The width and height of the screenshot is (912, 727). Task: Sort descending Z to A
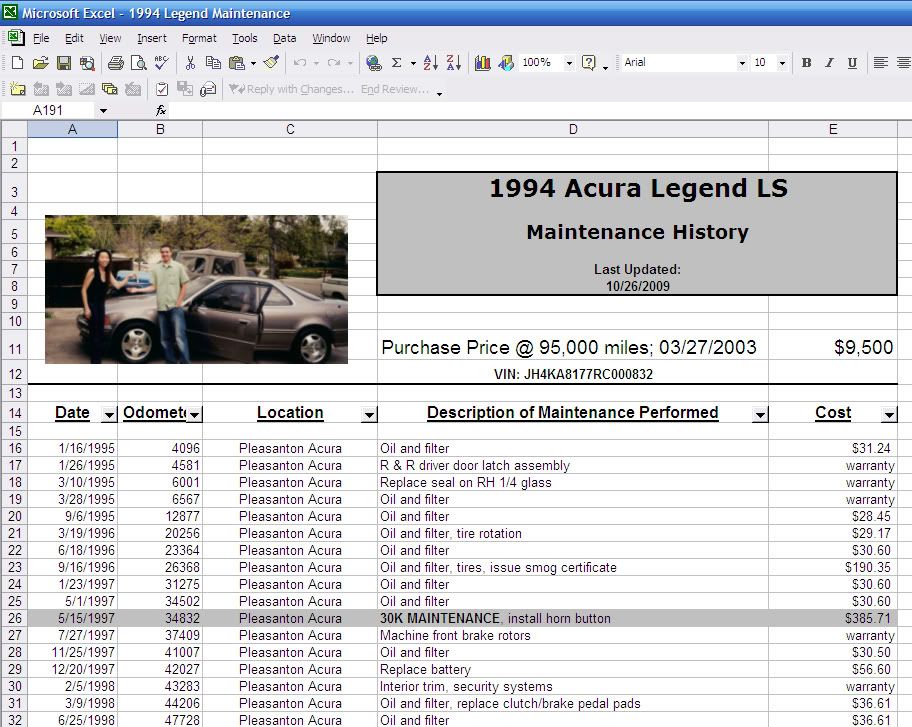(x=454, y=63)
